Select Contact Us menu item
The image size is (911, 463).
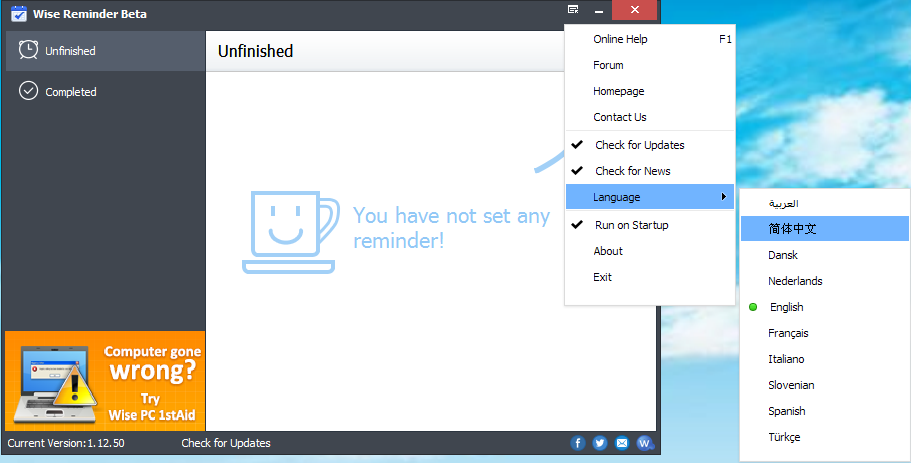tap(650, 117)
